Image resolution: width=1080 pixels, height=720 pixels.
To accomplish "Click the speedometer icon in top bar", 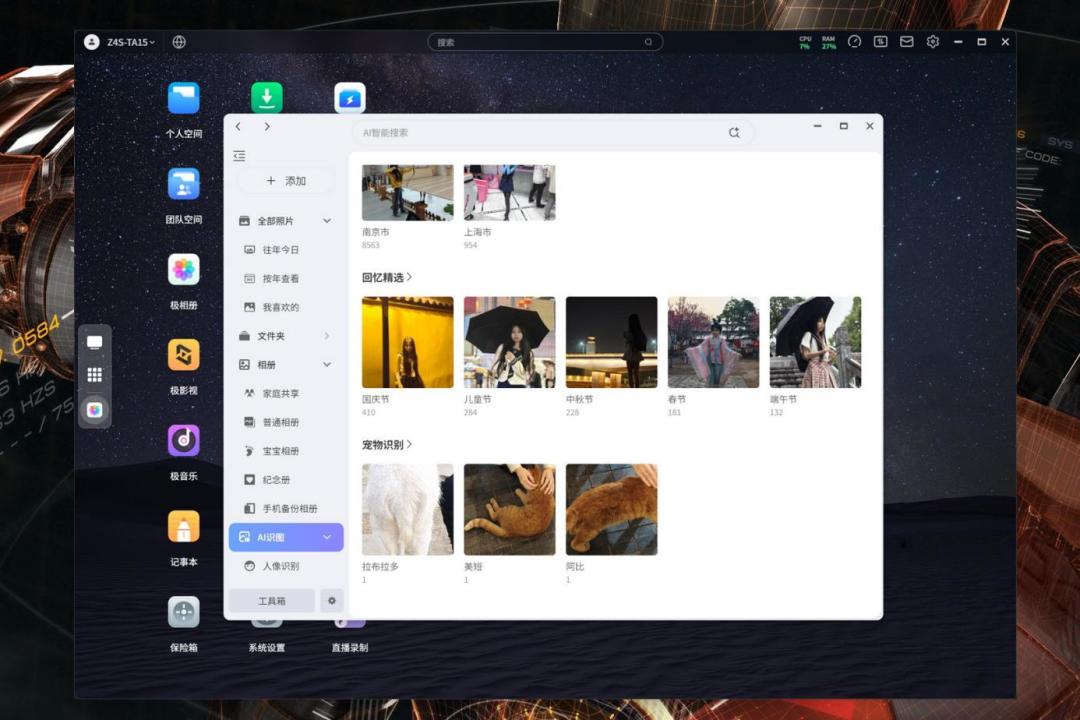I will click(854, 42).
